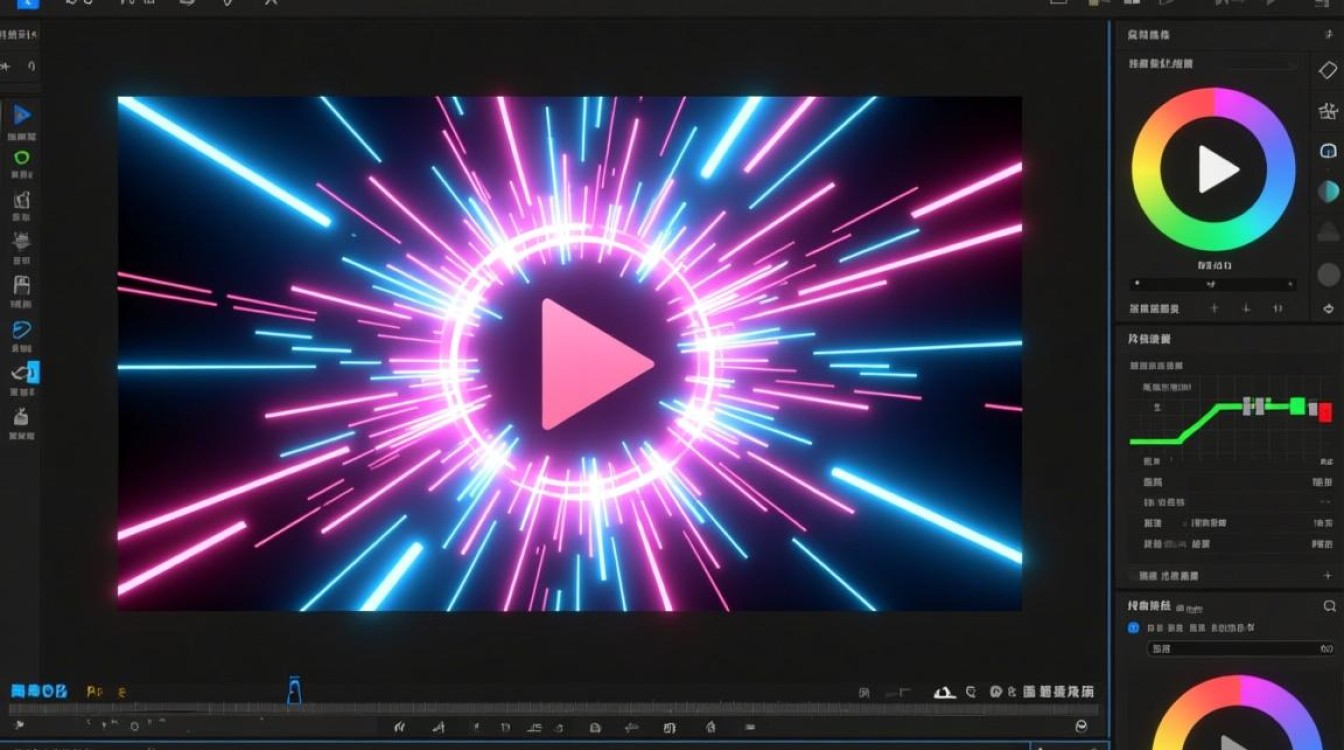This screenshot has height=750, width=1344.
Task: Click the blue timecode readout at bottom left
Action: [x=38, y=691]
